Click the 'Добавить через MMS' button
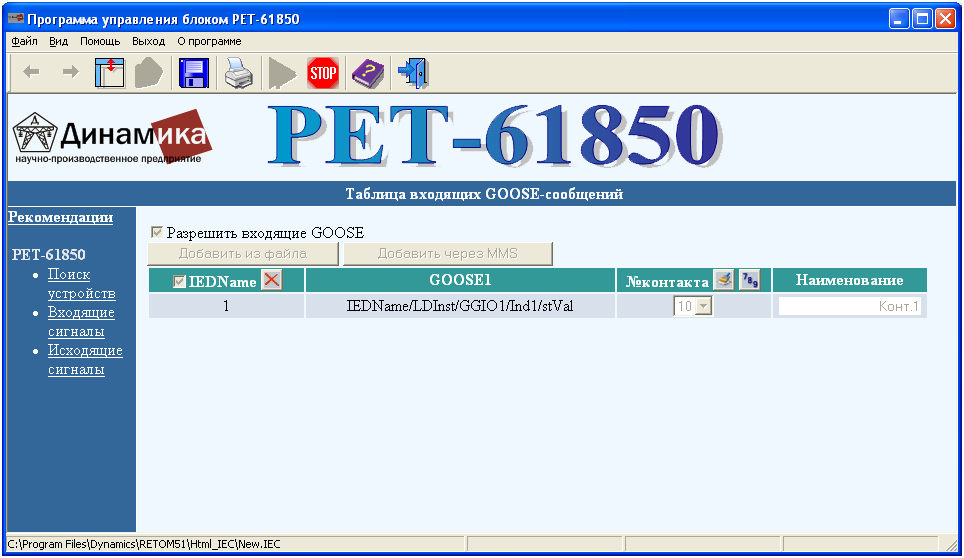The width and height of the screenshot is (964, 558). [448, 253]
